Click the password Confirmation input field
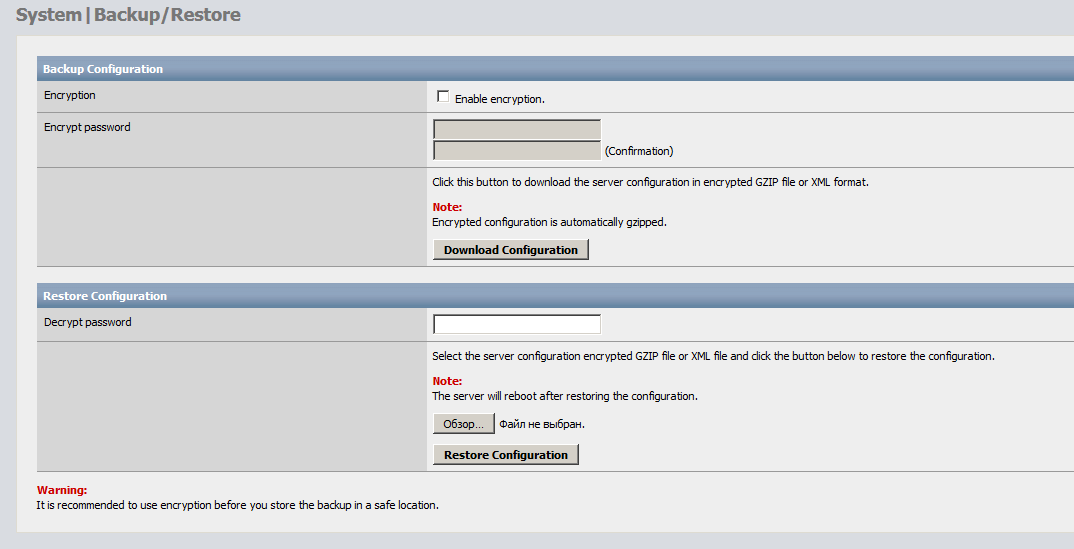The image size is (1074, 549). tap(516, 151)
